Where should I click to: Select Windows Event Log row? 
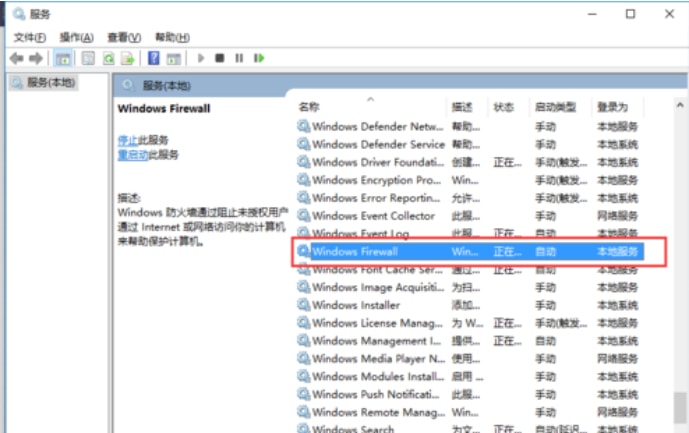[470, 233]
